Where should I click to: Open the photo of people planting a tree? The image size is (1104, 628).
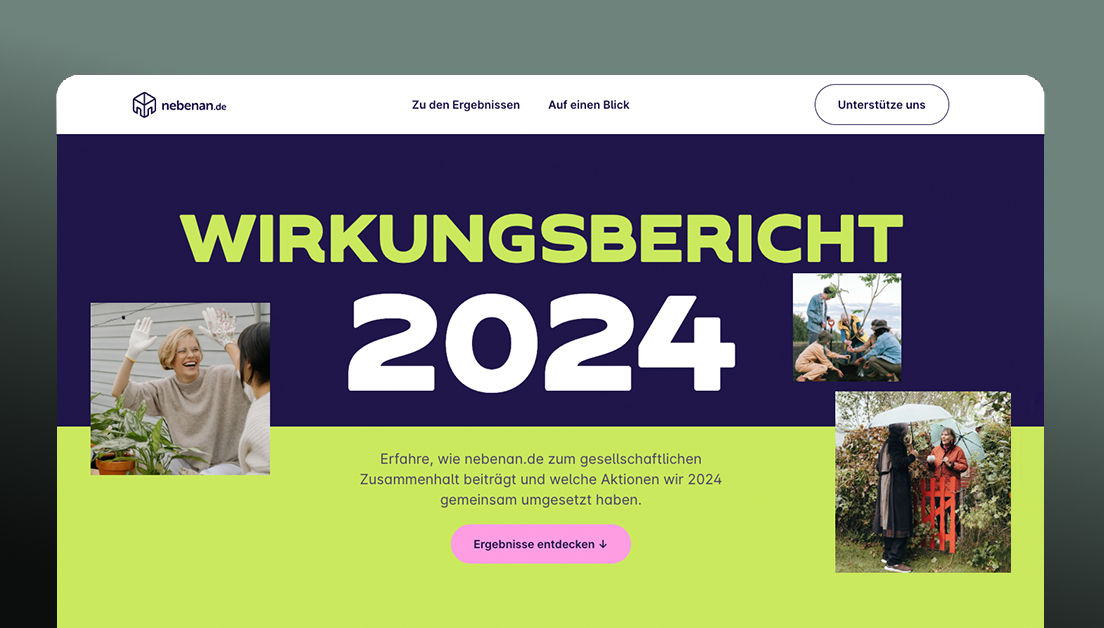tap(847, 327)
